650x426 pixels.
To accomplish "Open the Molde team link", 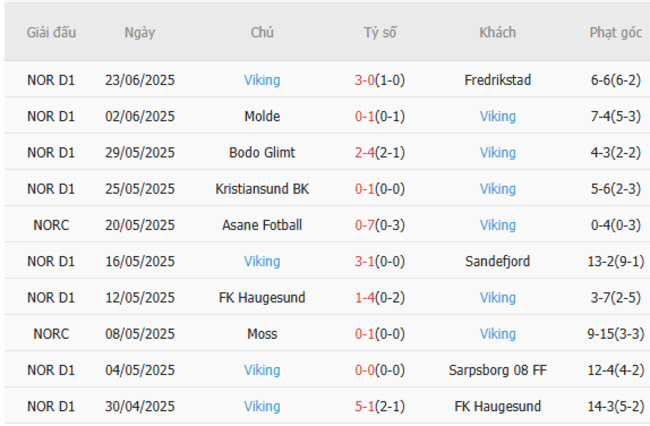I will (x=262, y=116).
